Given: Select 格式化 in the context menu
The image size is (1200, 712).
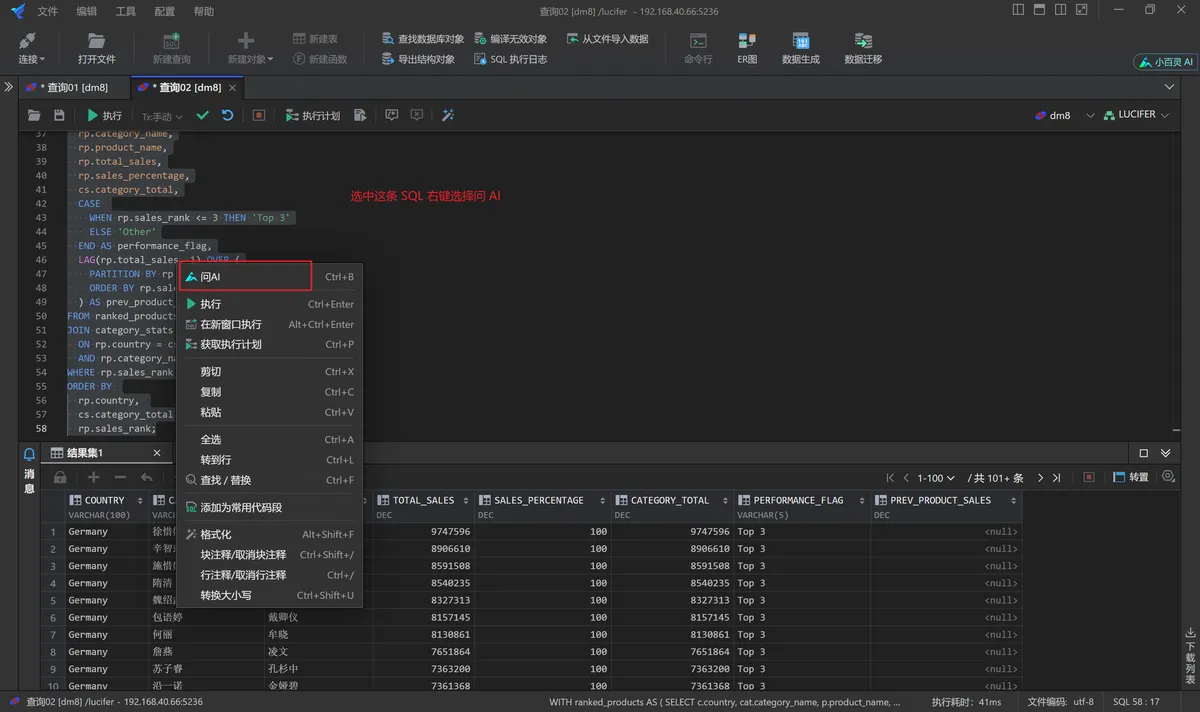Looking at the screenshot, I should coord(215,535).
